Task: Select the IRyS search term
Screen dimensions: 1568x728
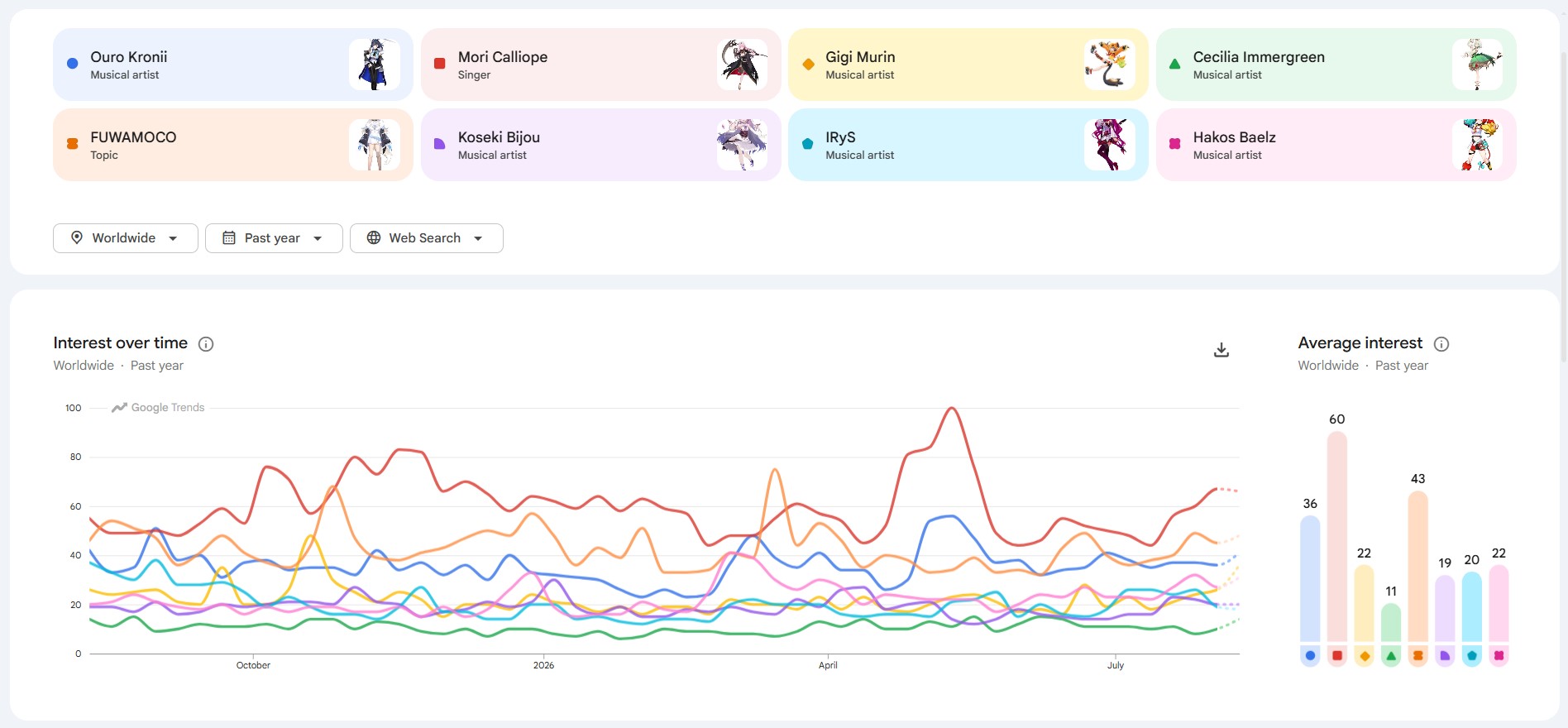Action: [968, 145]
